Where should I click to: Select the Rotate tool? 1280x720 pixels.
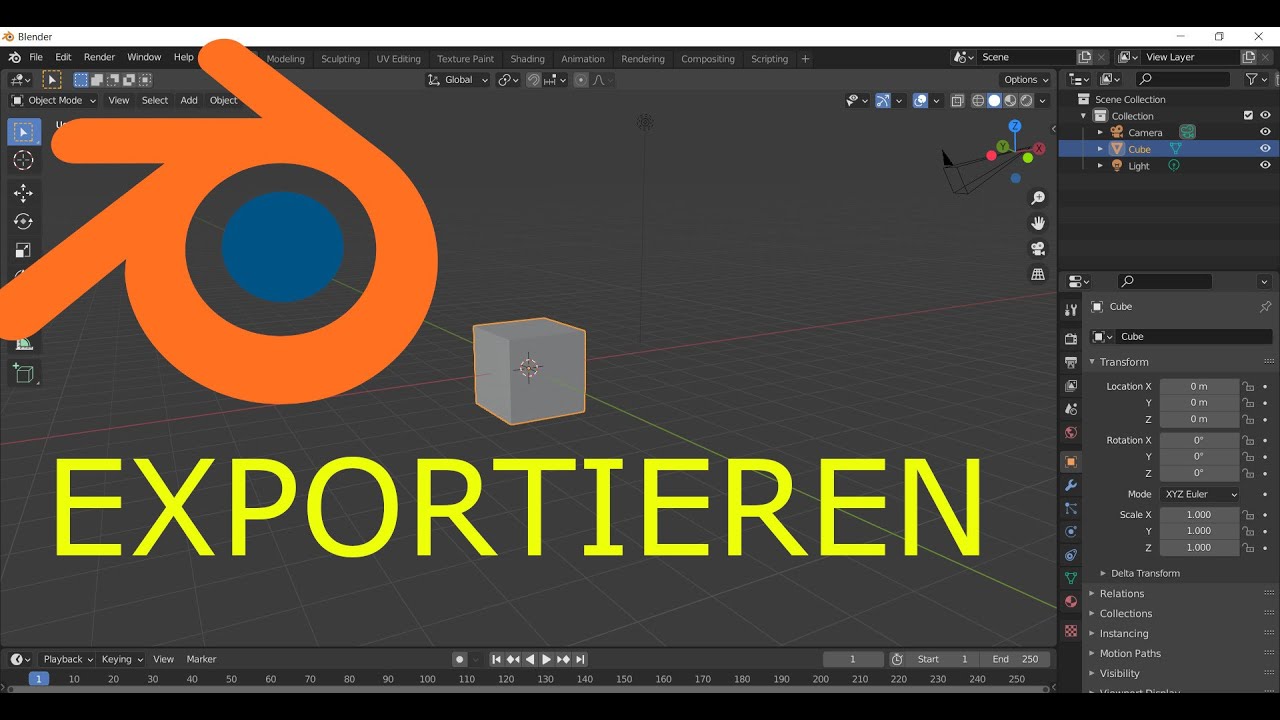pos(24,222)
